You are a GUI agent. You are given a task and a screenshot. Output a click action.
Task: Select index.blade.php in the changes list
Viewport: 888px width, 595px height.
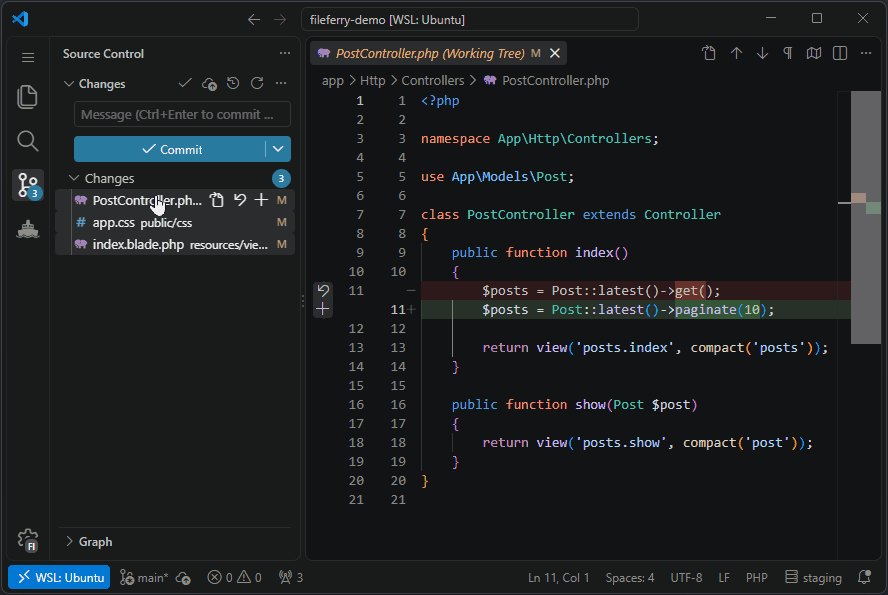pyautogui.click(x=175, y=245)
